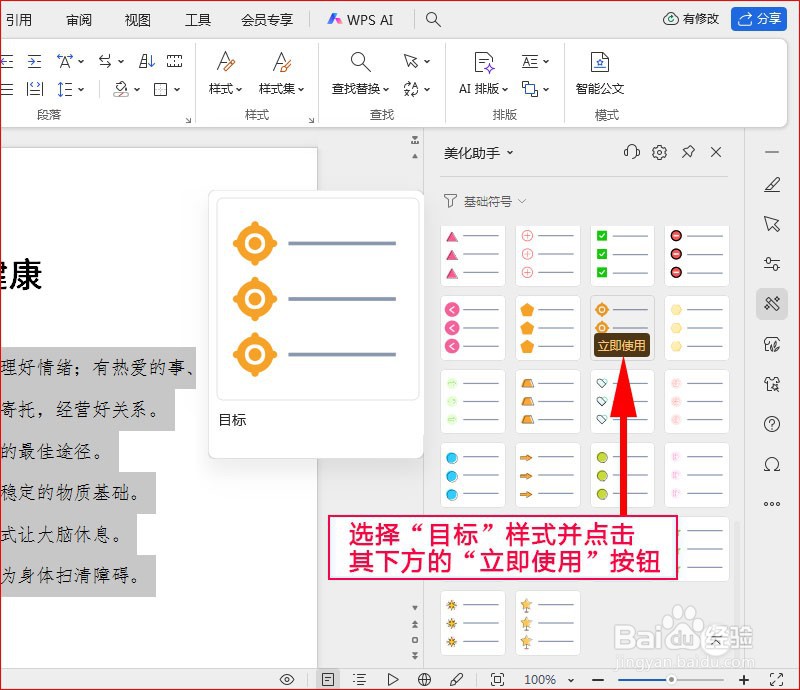The height and width of the screenshot is (690, 800).
Task: Toggle web layout view with globe icon in status bar
Action: click(424, 678)
